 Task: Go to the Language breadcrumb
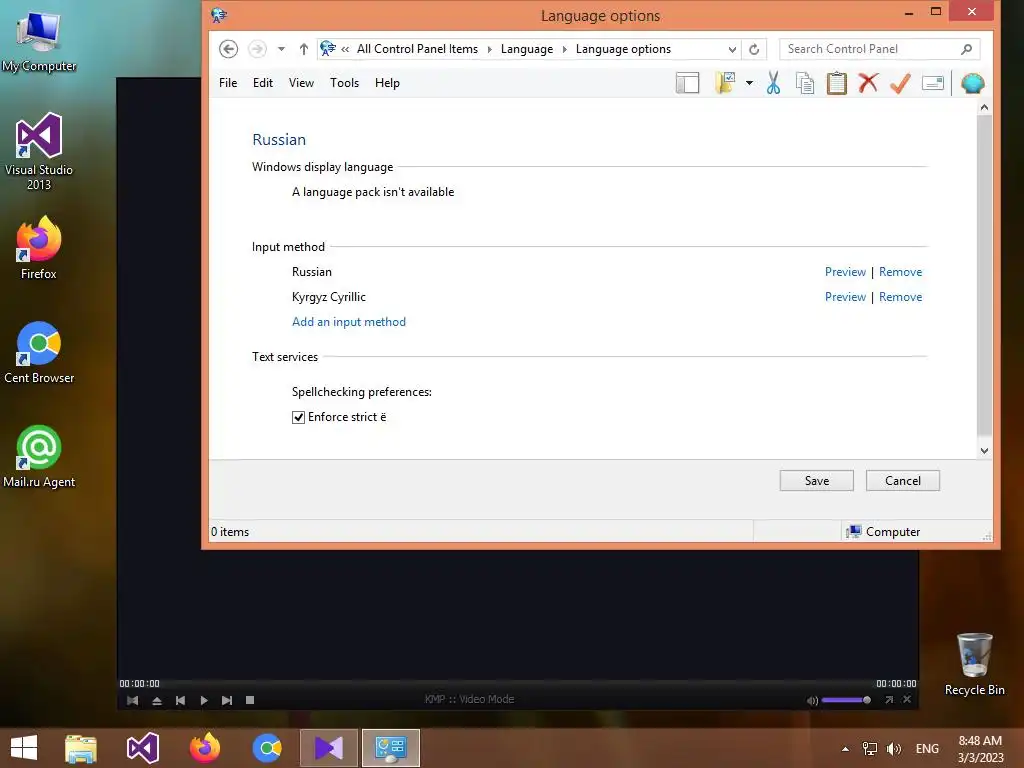click(x=526, y=49)
